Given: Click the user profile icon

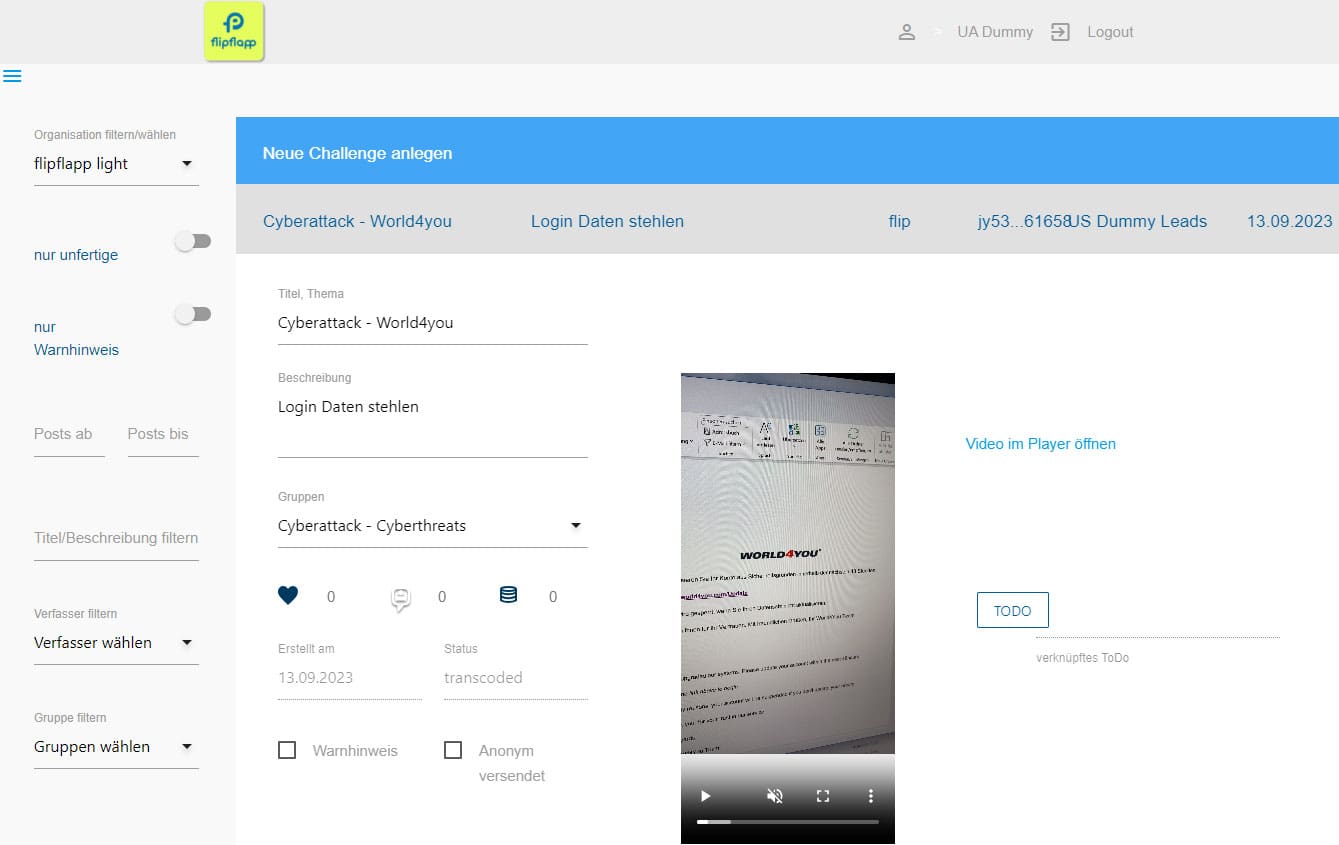Looking at the screenshot, I should [907, 32].
